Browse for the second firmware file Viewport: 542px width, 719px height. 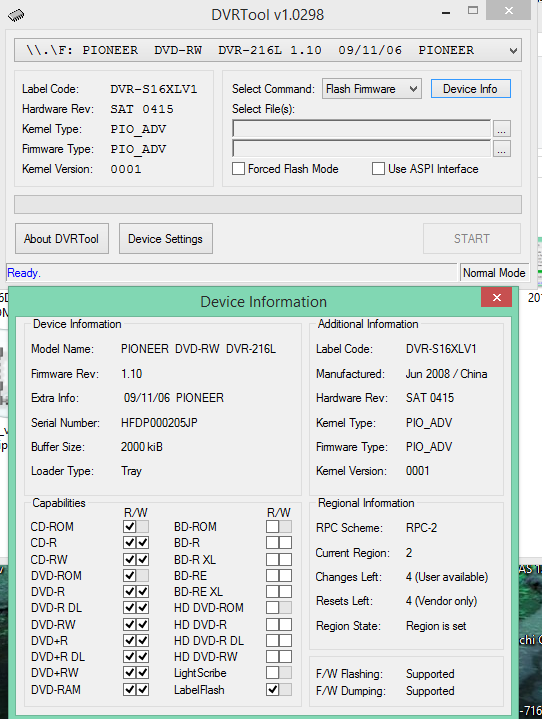502,149
